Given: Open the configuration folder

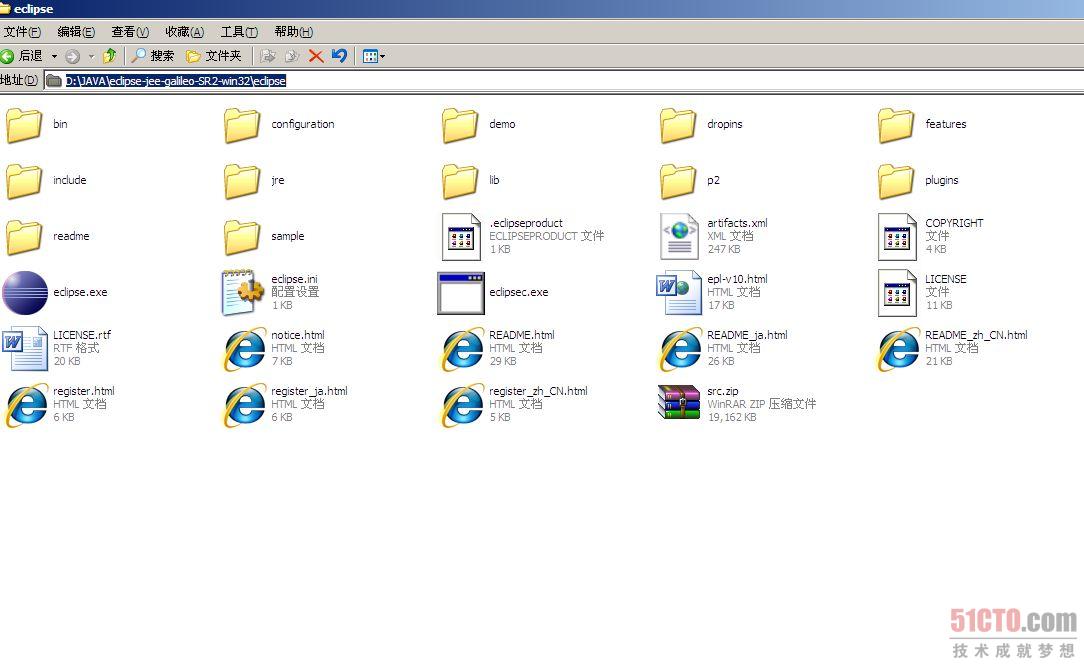Looking at the screenshot, I should tap(243, 125).
